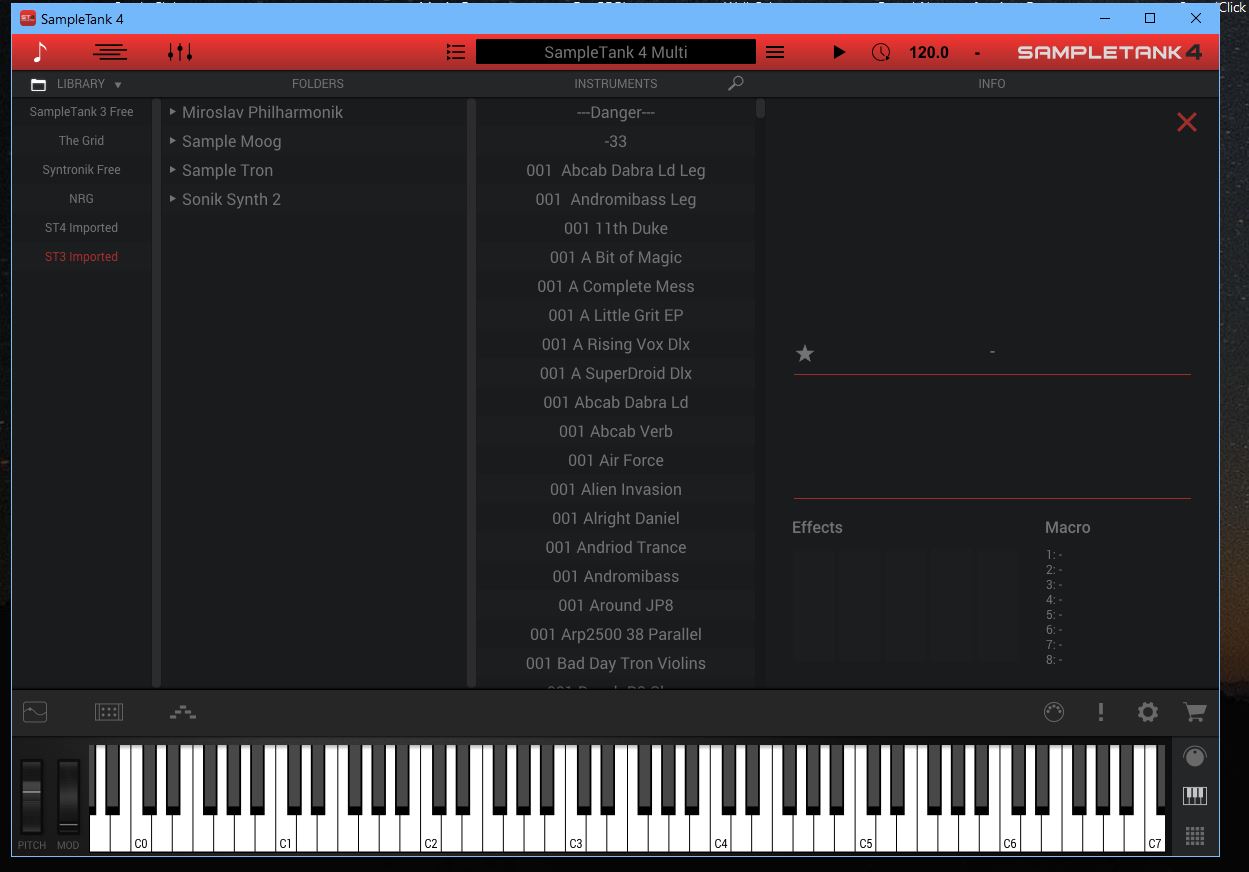The width and height of the screenshot is (1249, 872).
Task: Close the info panel with red X
Action: [1187, 122]
